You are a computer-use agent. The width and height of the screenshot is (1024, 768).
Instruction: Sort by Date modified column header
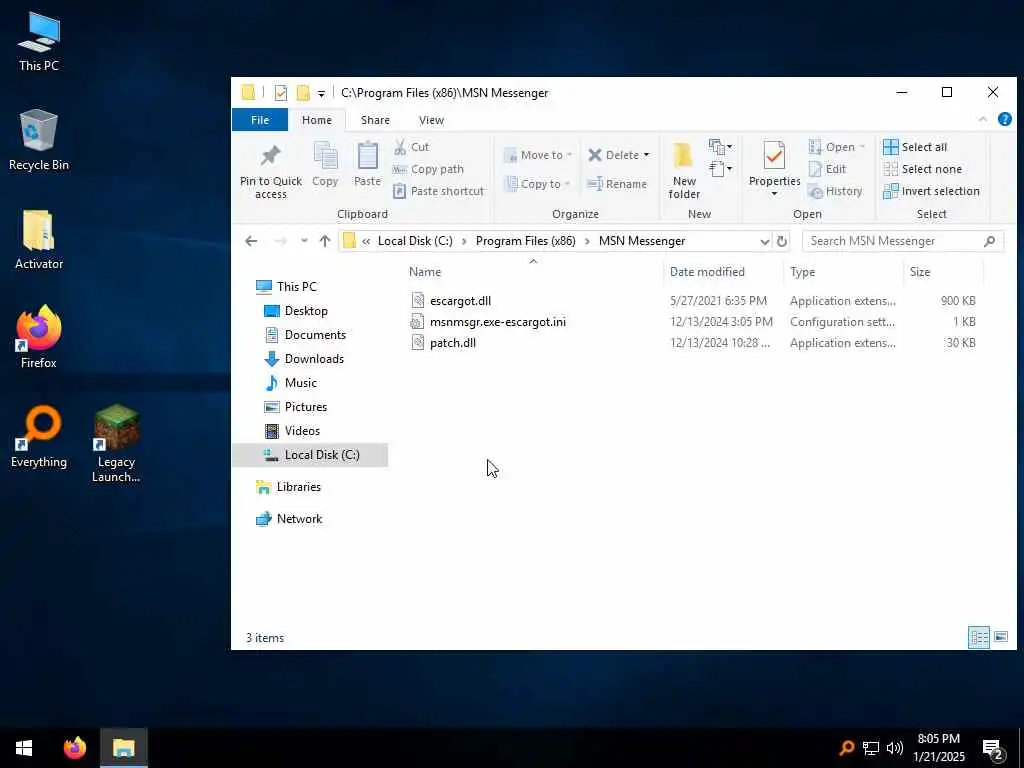(x=722, y=272)
